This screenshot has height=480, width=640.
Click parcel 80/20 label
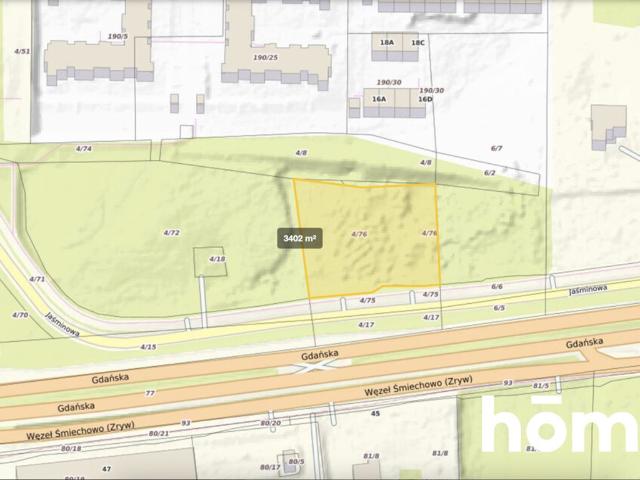click(270, 423)
